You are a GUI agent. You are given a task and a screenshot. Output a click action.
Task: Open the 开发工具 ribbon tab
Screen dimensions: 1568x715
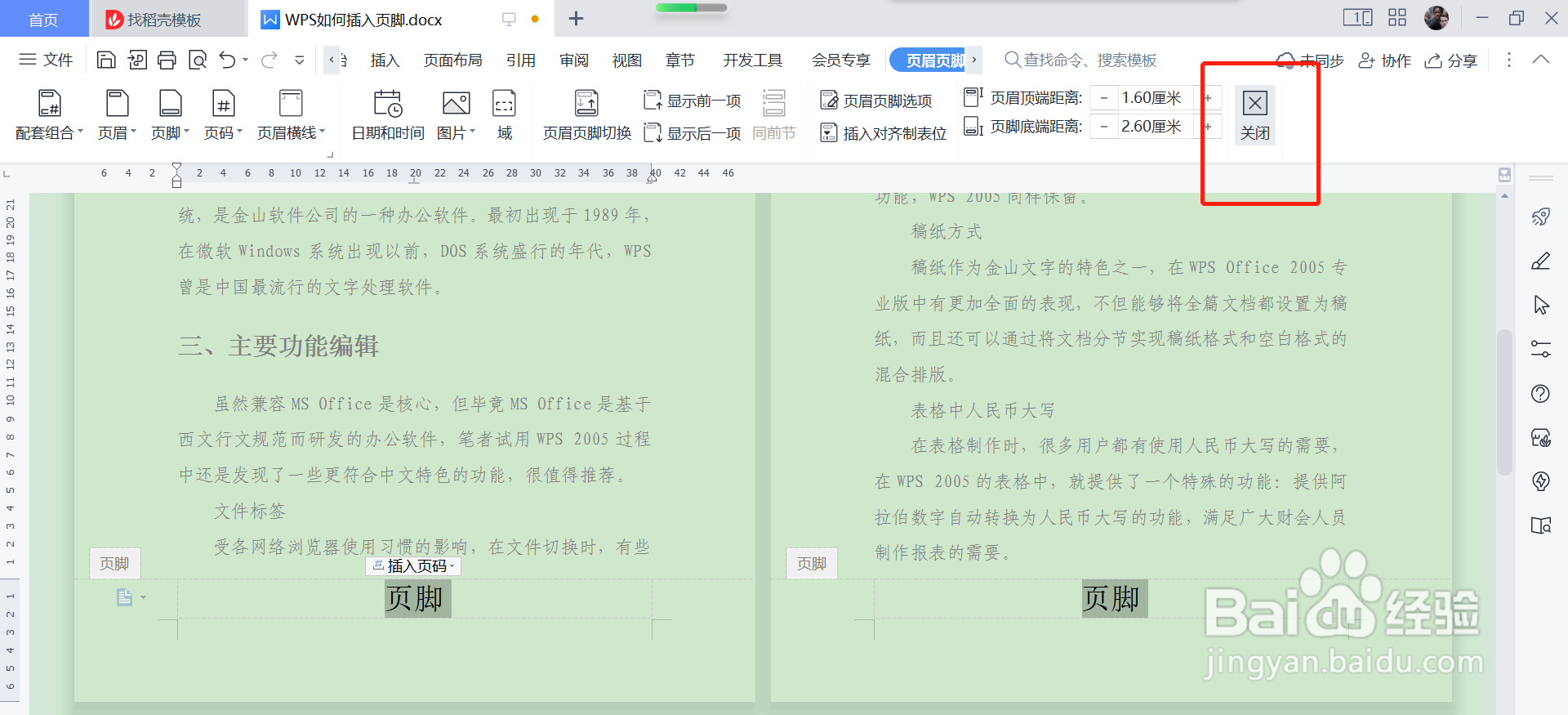(x=752, y=60)
